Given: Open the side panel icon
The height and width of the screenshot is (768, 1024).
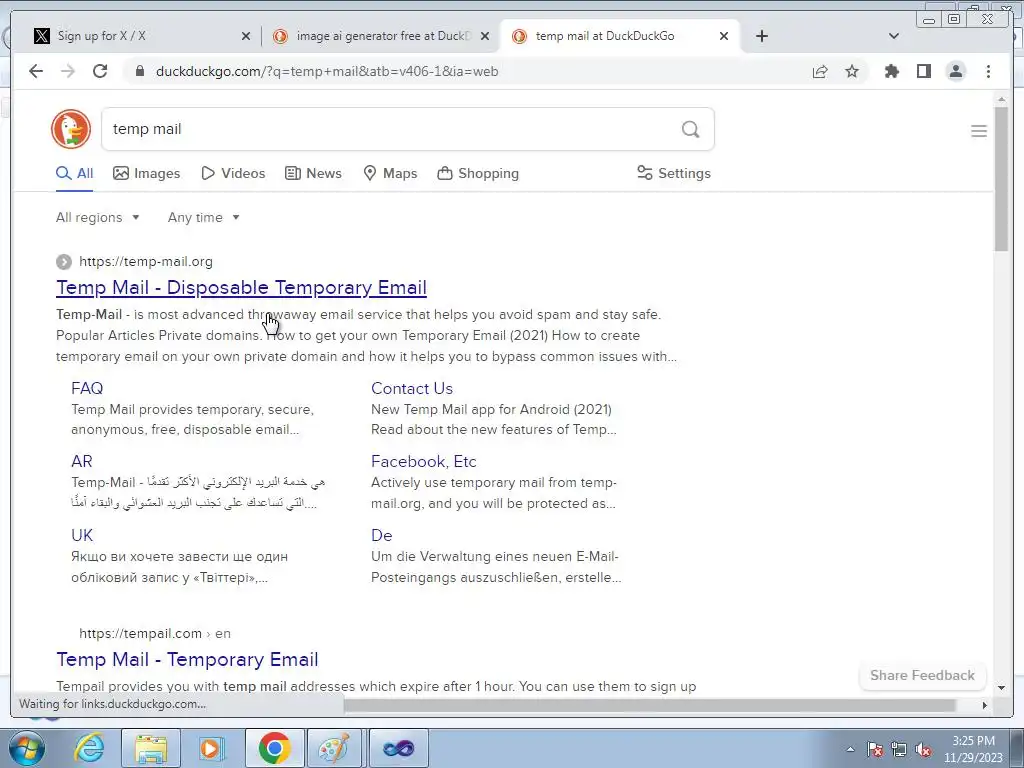Looking at the screenshot, I should (x=923, y=71).
